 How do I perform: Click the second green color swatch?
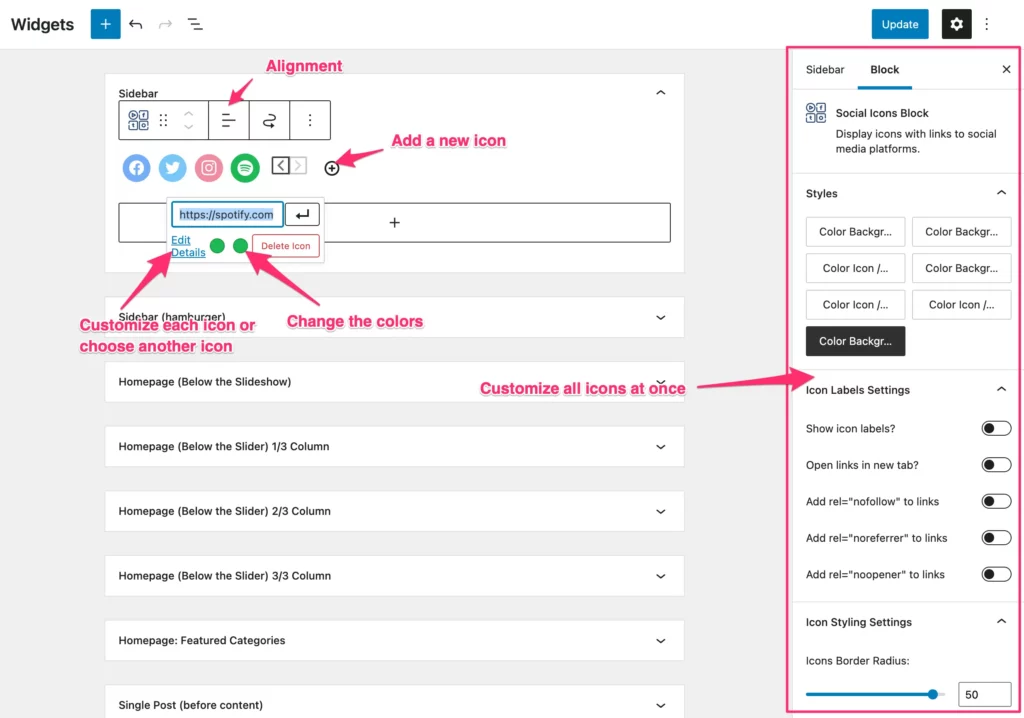tap(240, 246)
